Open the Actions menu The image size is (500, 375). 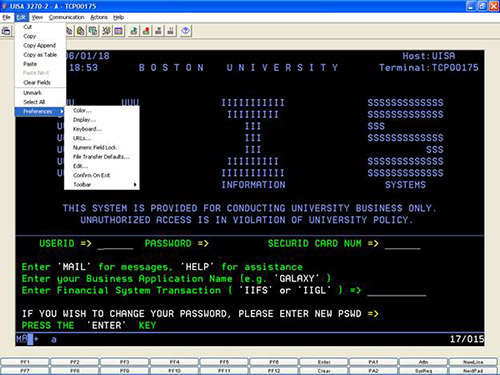click(x=99, y=17)
